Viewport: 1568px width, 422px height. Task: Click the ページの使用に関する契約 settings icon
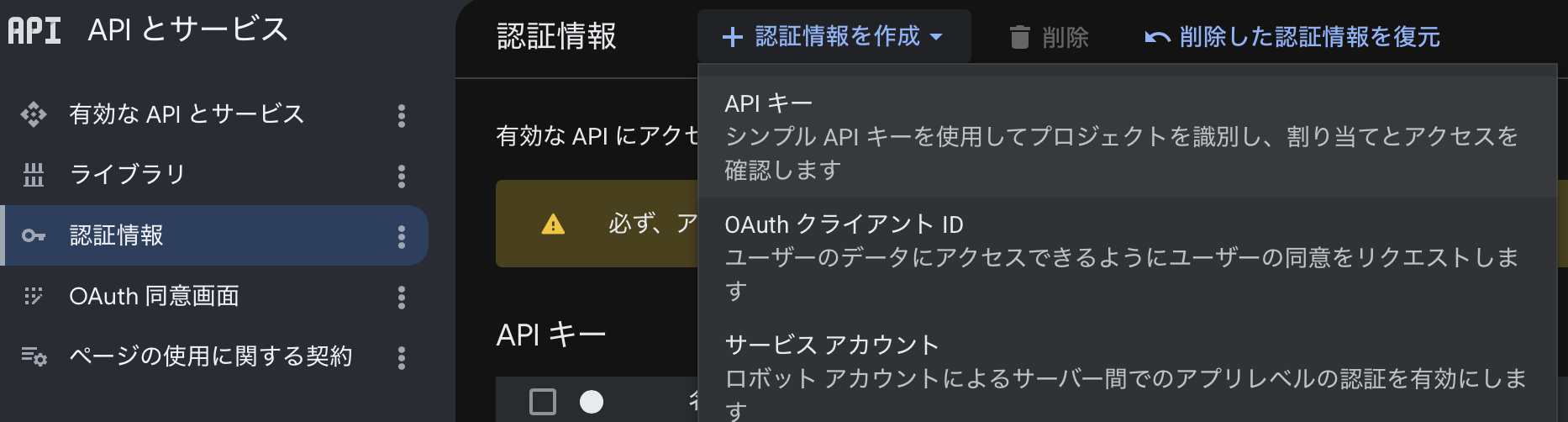pyautogui.click(x=34, y=356)
